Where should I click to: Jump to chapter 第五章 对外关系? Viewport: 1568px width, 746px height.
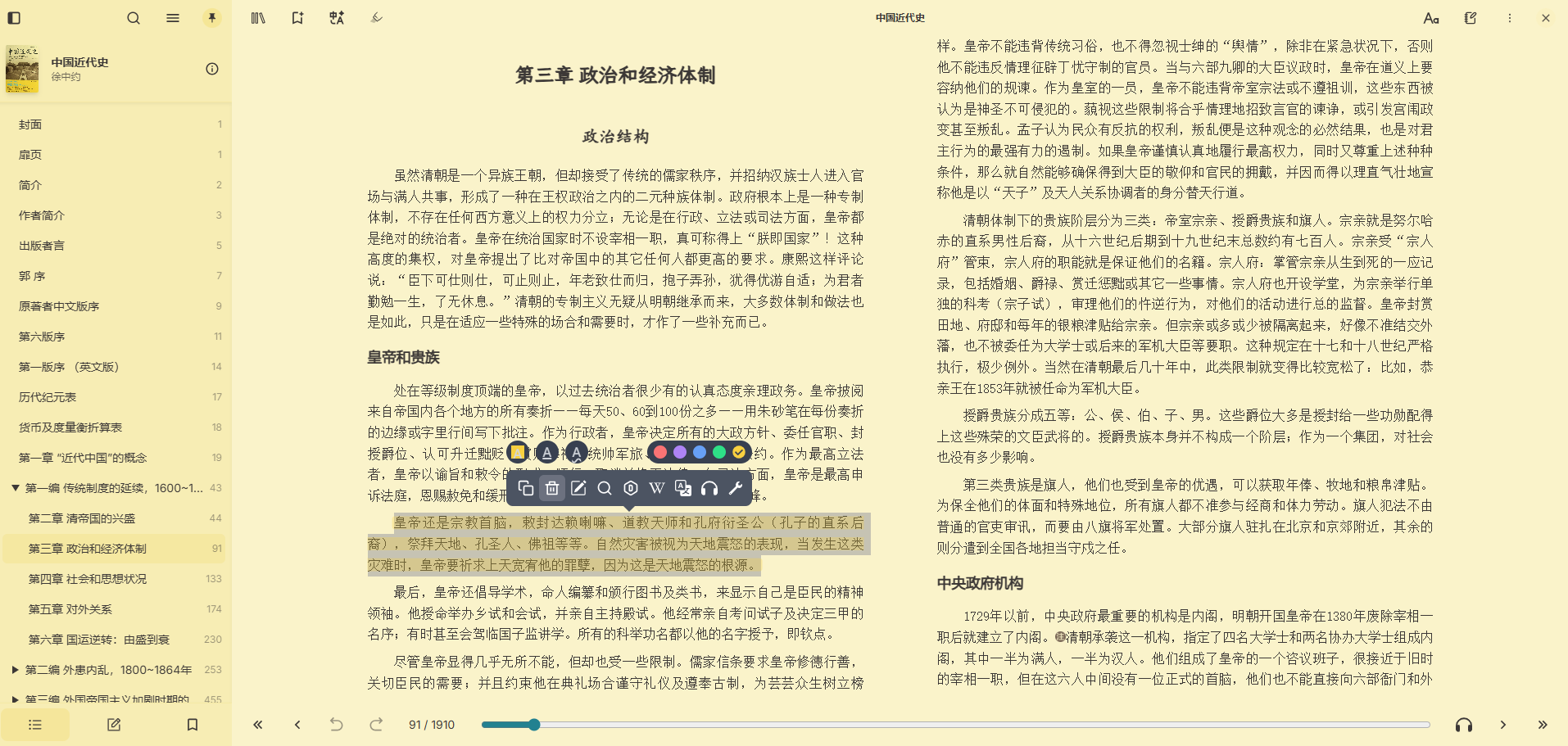pyautogui.click(x=70, y=609)
